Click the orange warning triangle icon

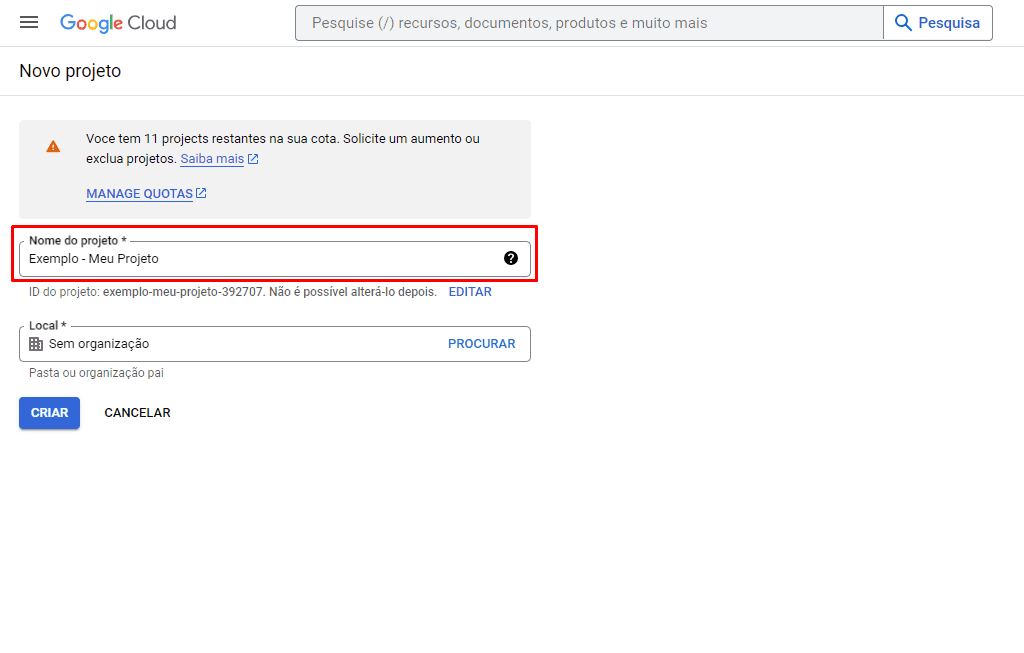pyautogui.click(x=53, y=146)
